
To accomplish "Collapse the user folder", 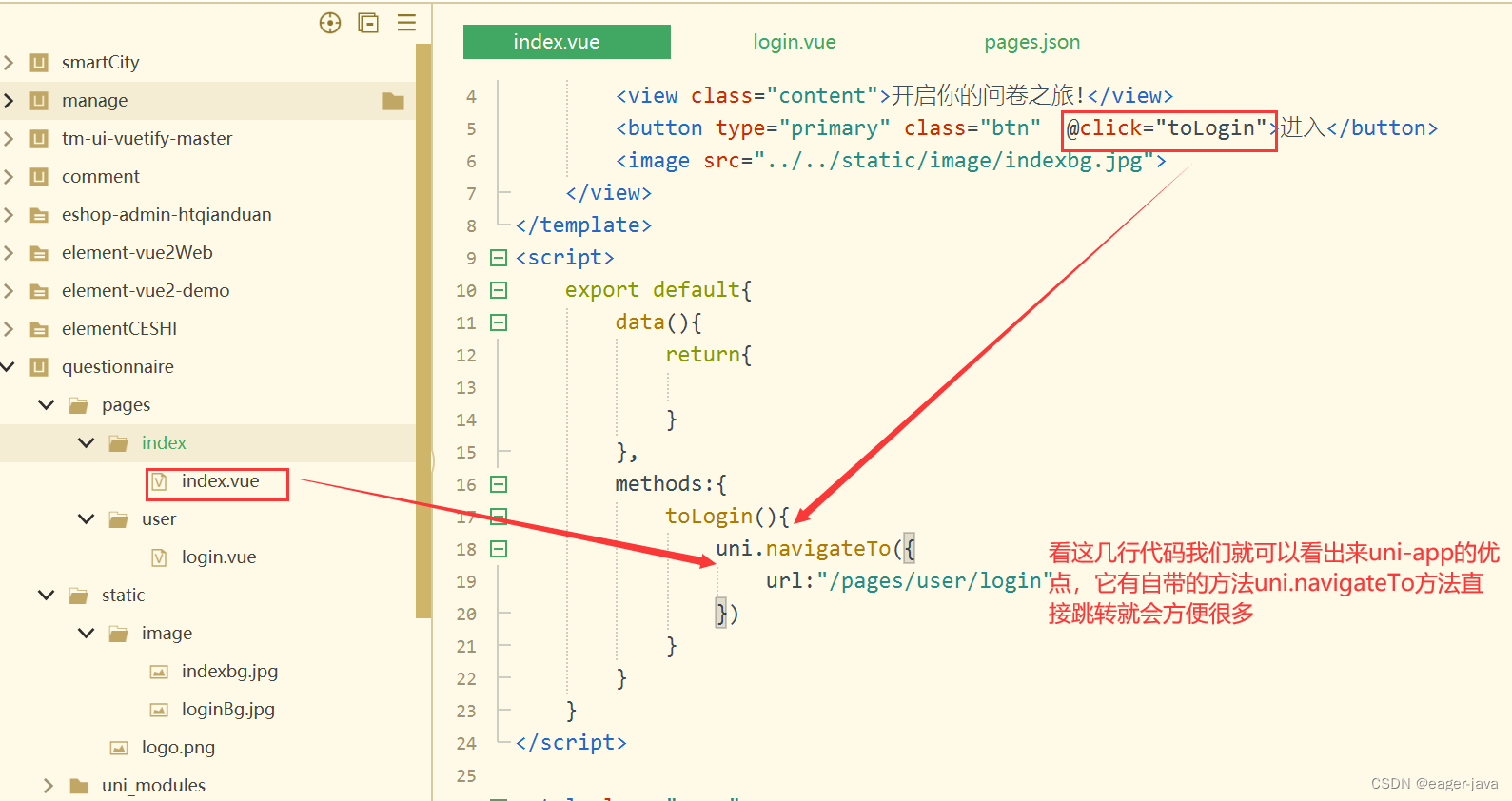I will pyautogui.click(x=87, y=519).
